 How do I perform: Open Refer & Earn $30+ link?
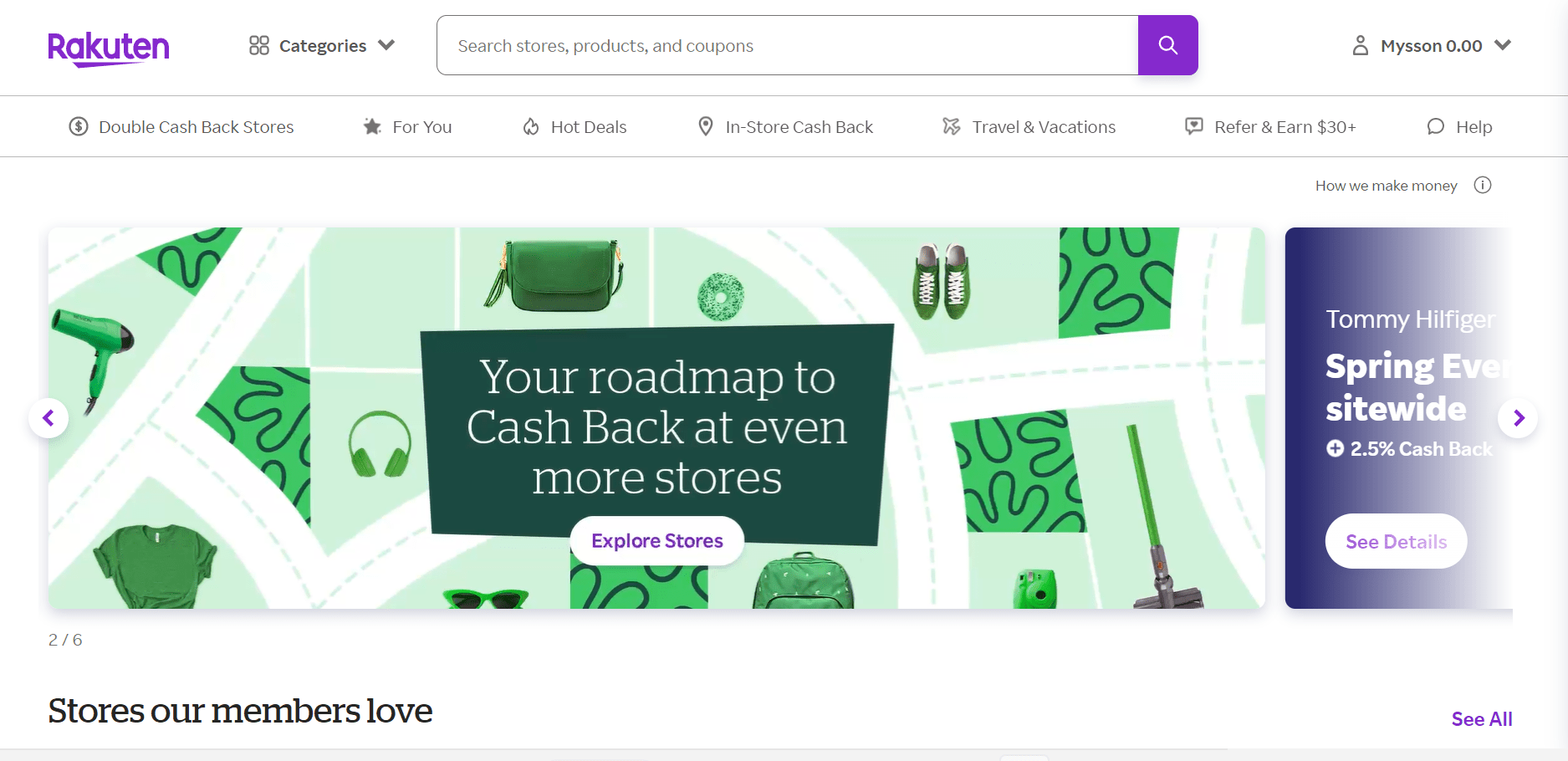coord(1270,126)
